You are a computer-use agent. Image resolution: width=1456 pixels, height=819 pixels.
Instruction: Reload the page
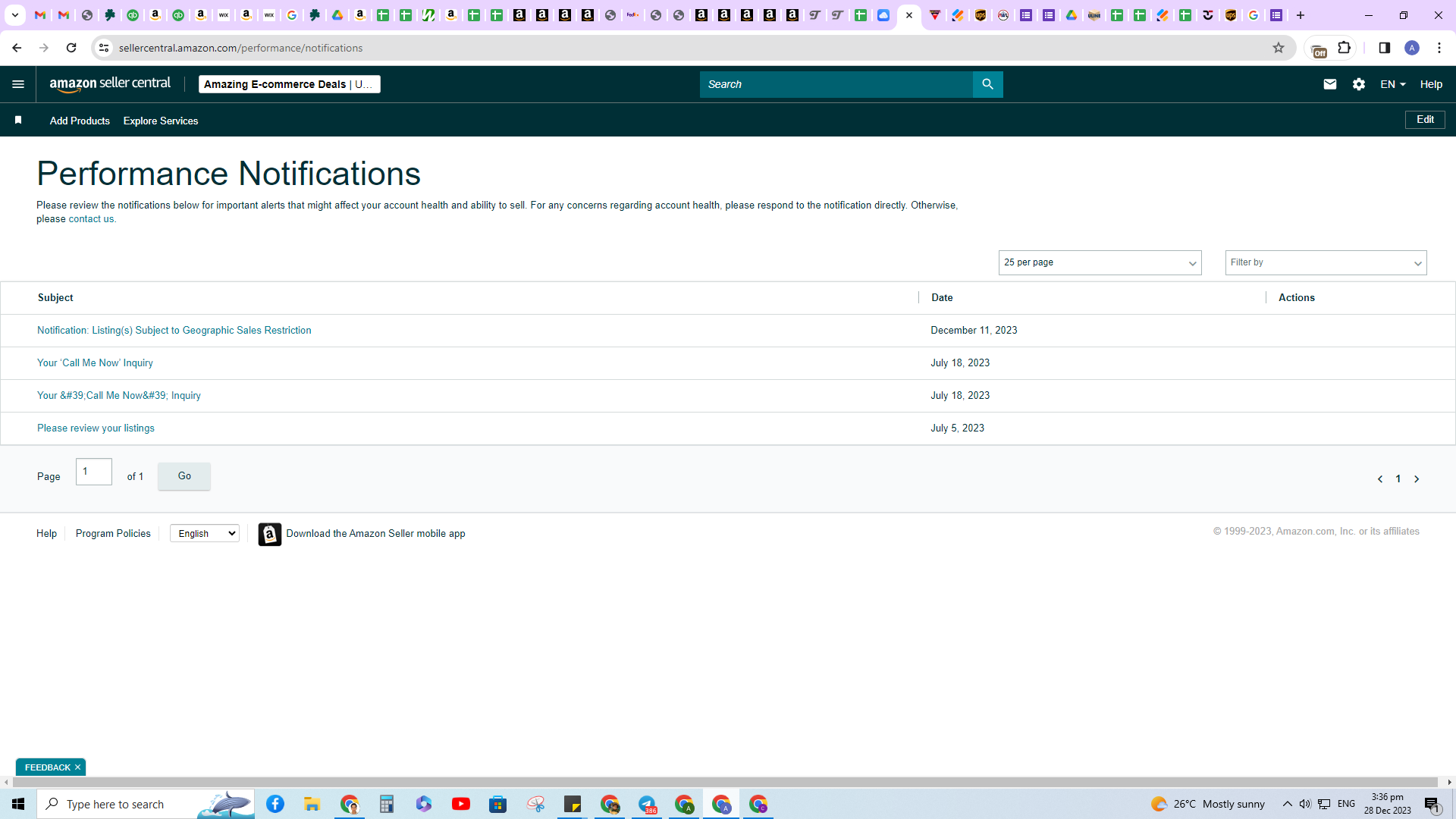click(x=71, y=48)
